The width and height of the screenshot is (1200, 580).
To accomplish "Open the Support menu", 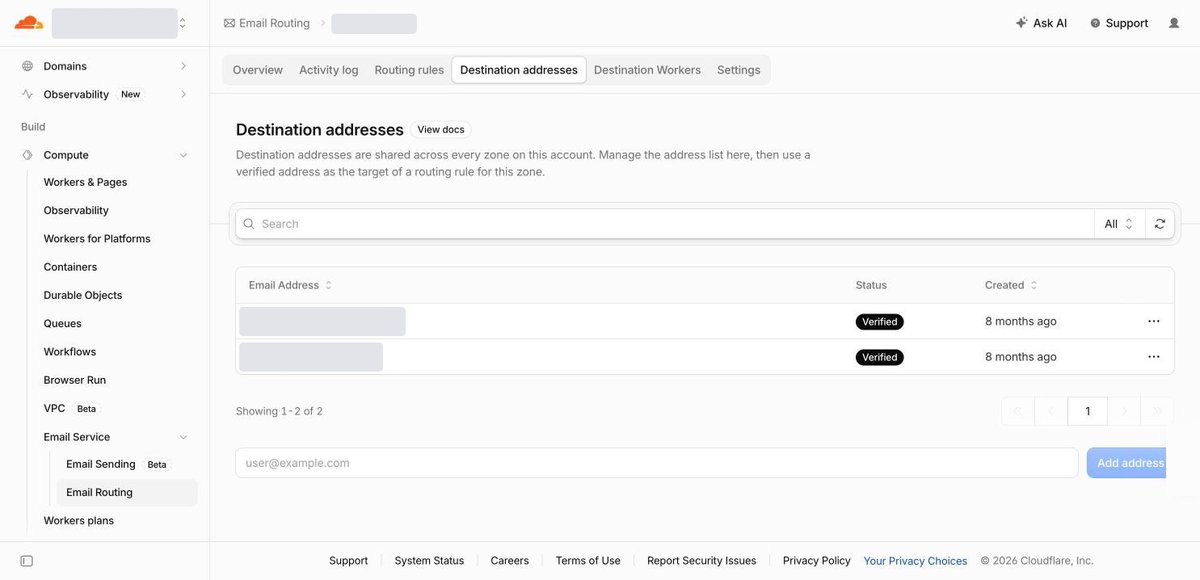I will tap(1119, 23).
